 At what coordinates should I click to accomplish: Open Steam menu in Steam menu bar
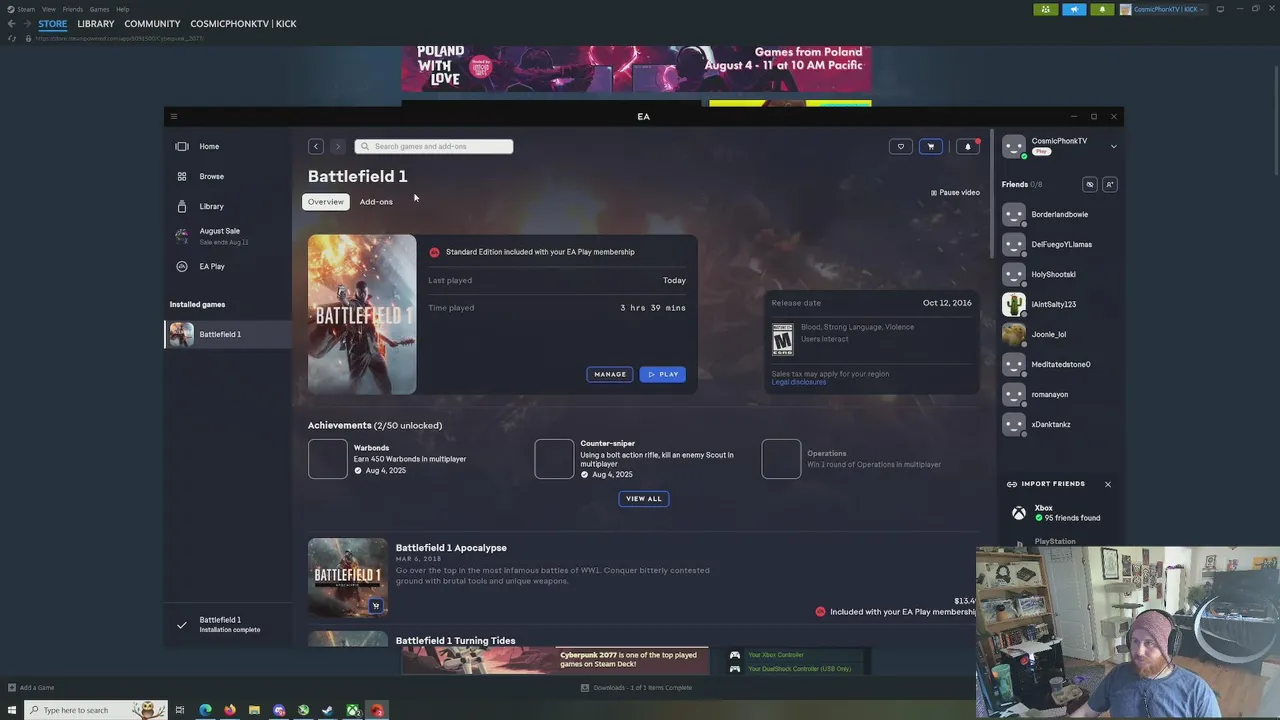(25, 9)
